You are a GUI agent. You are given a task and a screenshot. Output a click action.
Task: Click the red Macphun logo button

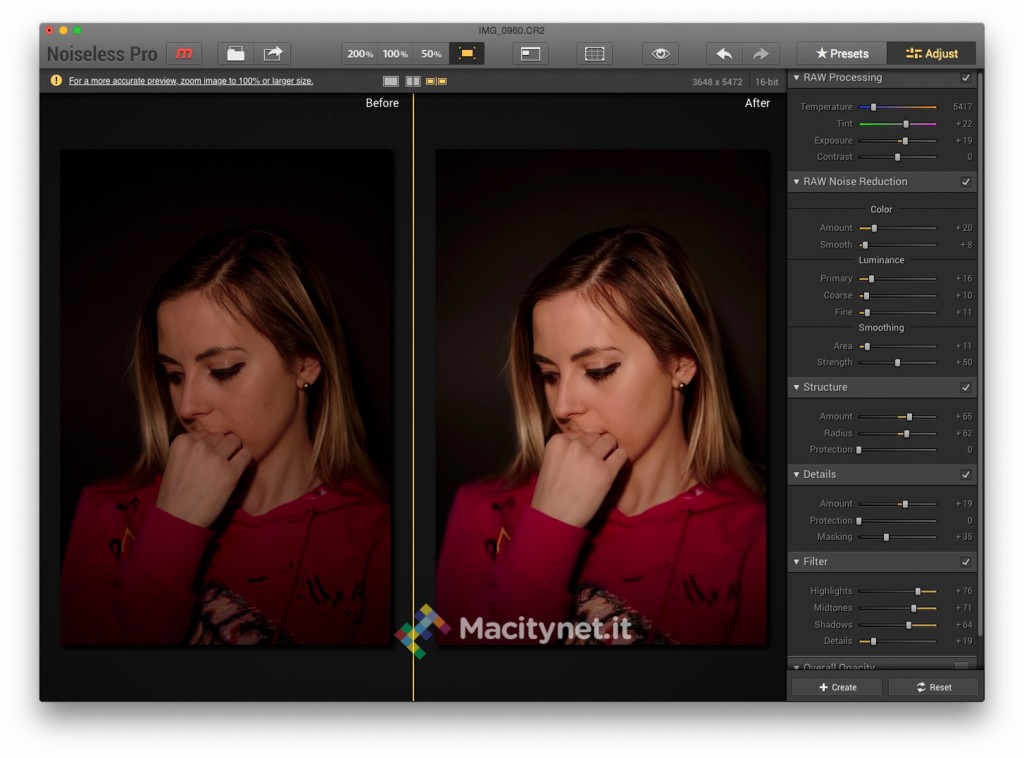tap(183, 54)
